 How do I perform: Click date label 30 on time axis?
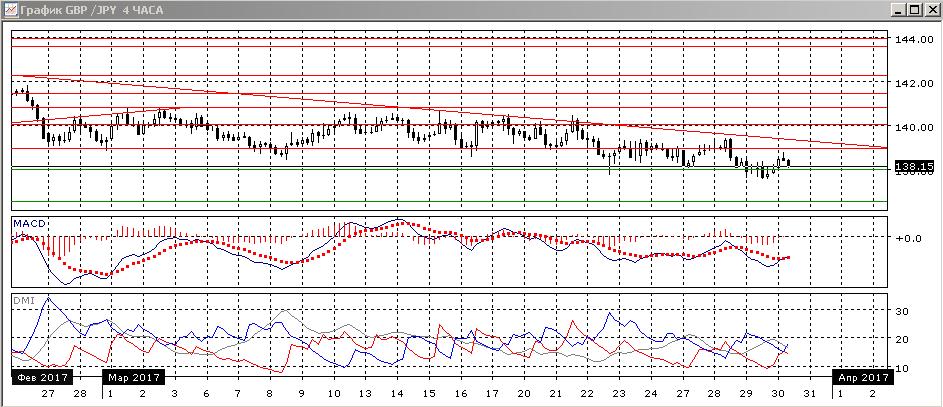tap(778, 394)
